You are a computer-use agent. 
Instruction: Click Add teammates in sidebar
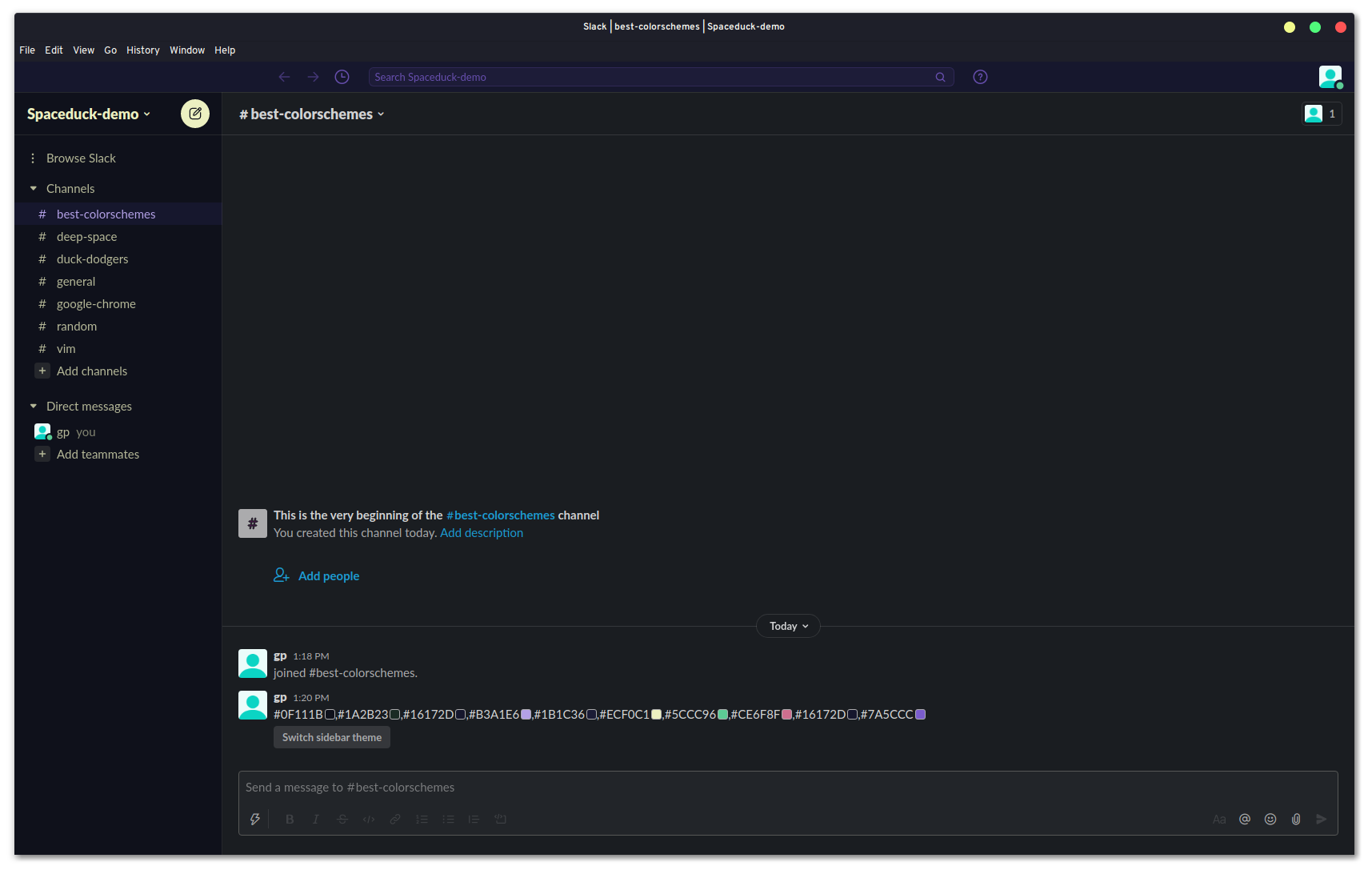pyautogui.click(x=98, y=454)
